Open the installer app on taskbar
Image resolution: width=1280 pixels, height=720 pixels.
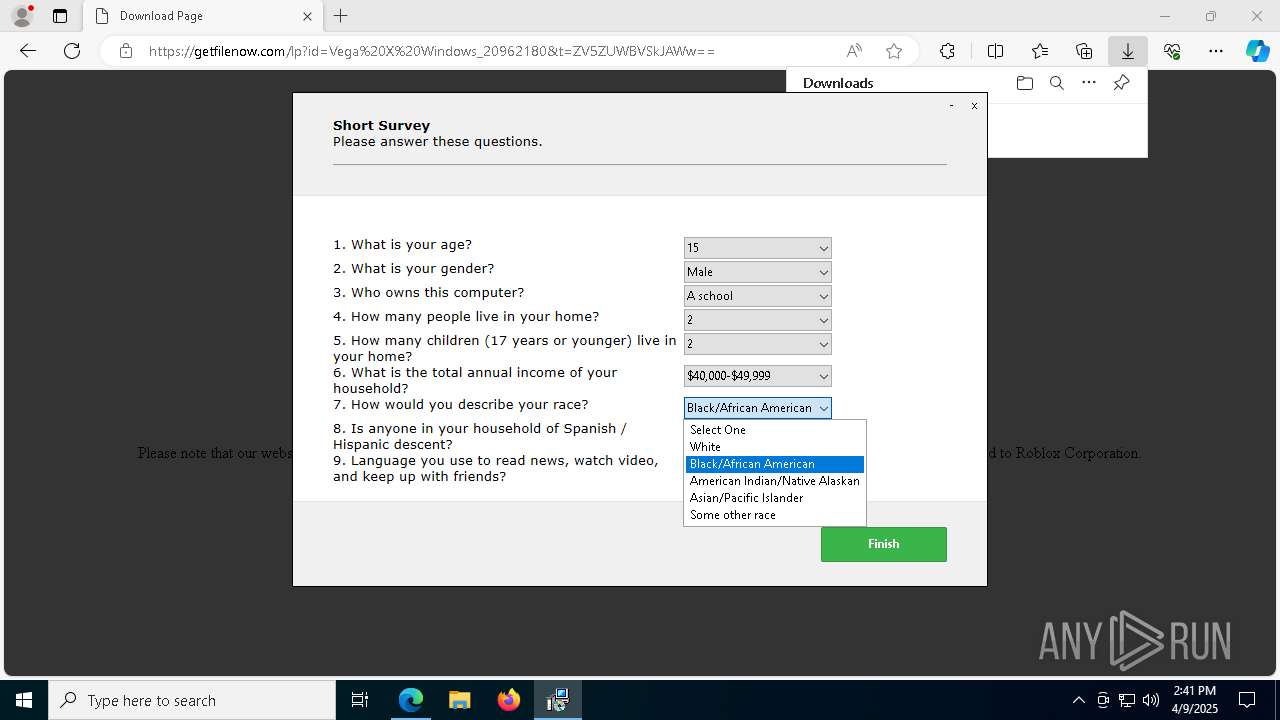[x=558, y=700]
